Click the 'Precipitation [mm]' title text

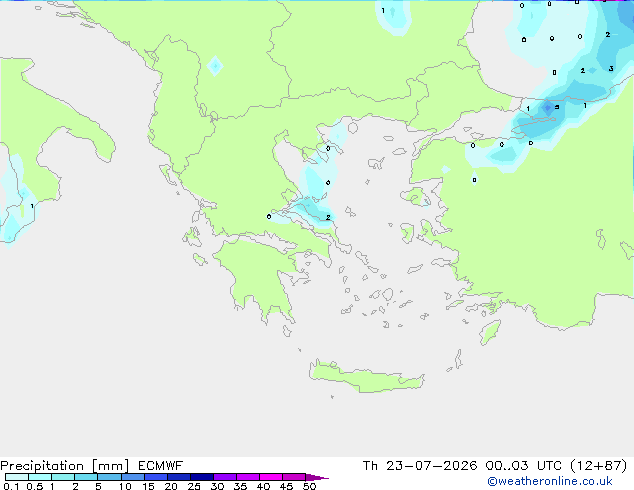[64, 466]
